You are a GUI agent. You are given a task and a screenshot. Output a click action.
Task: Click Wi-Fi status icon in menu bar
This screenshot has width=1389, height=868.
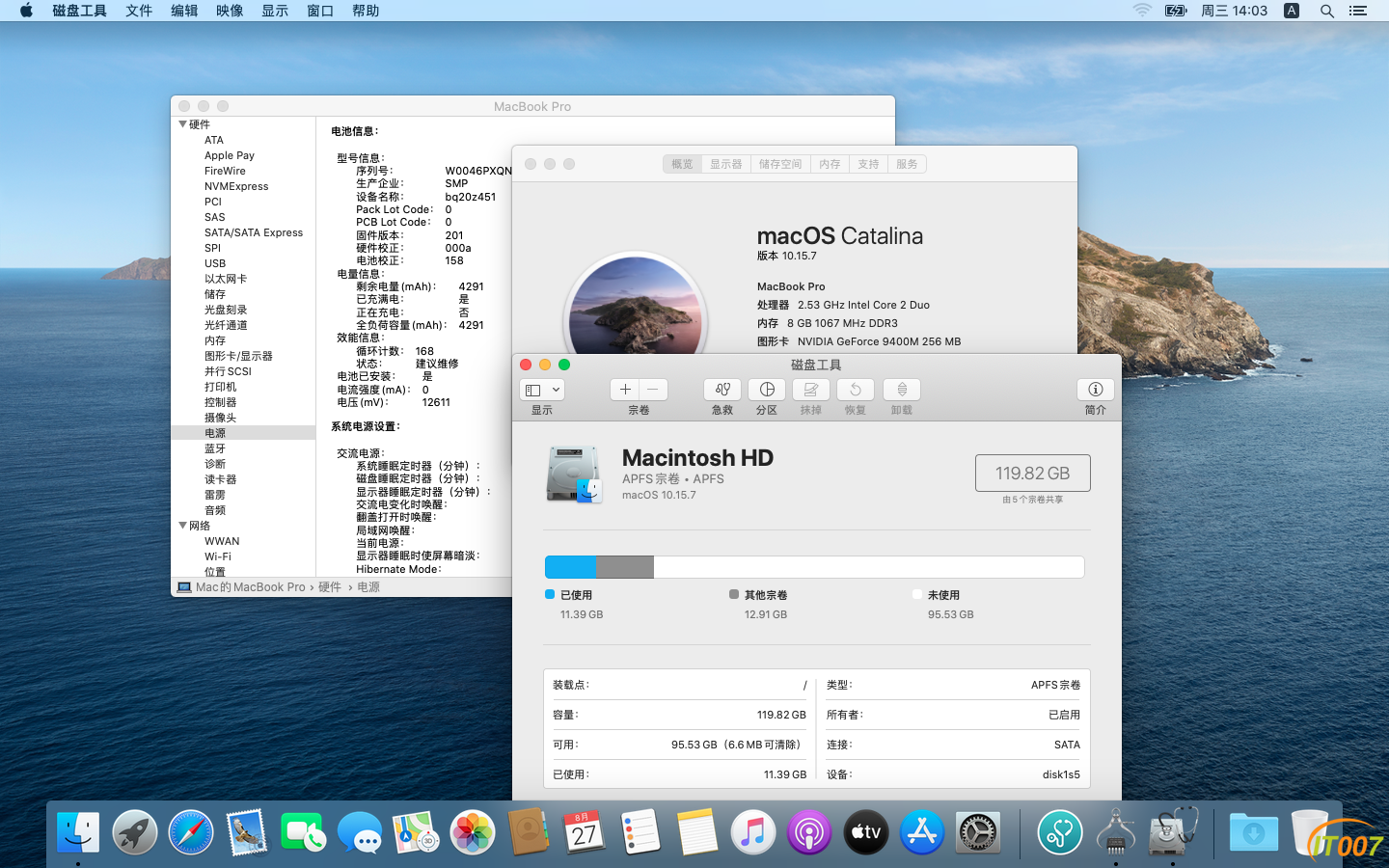(x=1142, y=11)
